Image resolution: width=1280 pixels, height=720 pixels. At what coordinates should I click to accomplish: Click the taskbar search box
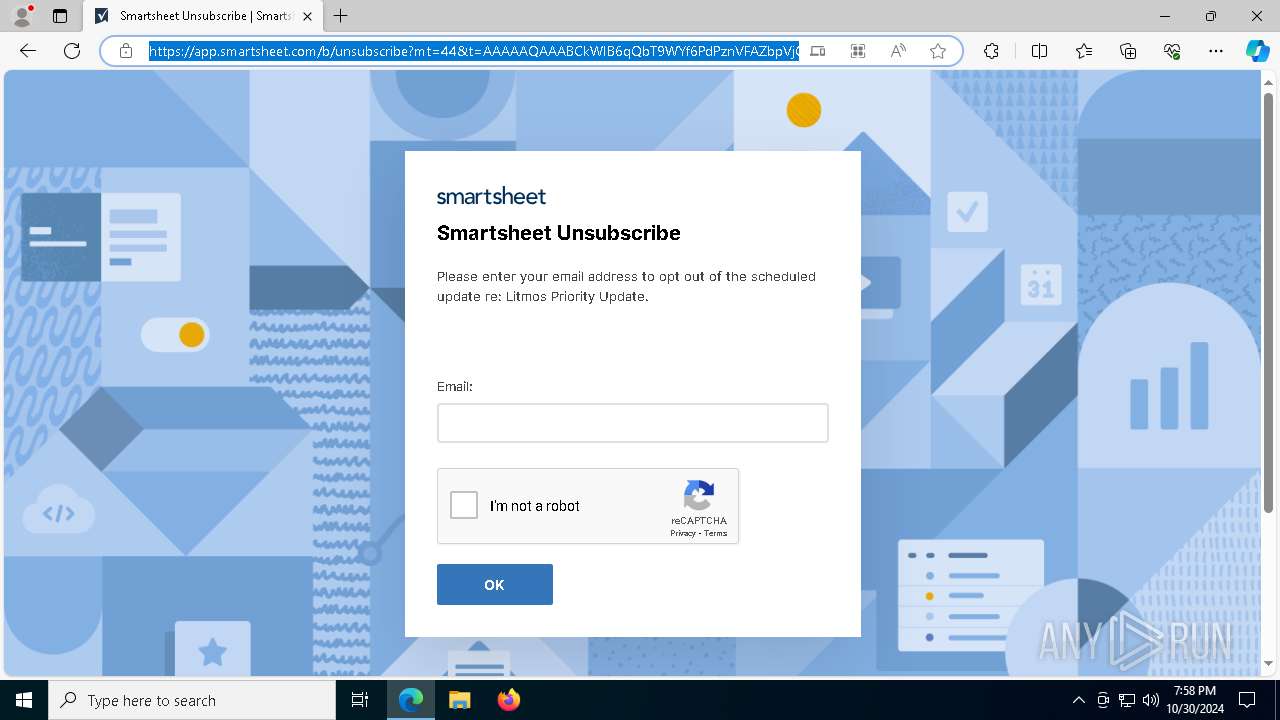[192, 700]
